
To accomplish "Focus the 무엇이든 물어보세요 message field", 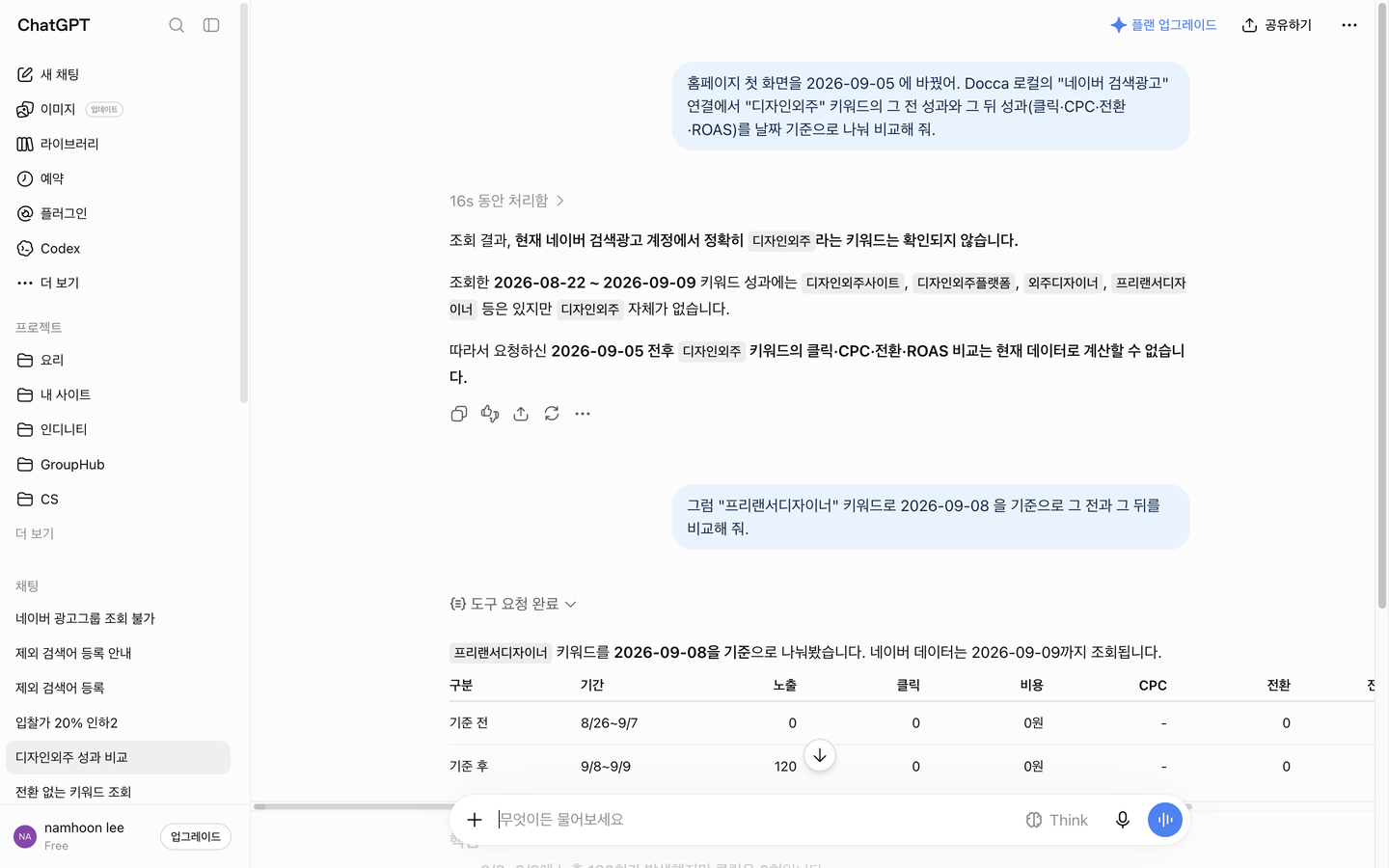I will pyautogui.click(x=752, y=820).
